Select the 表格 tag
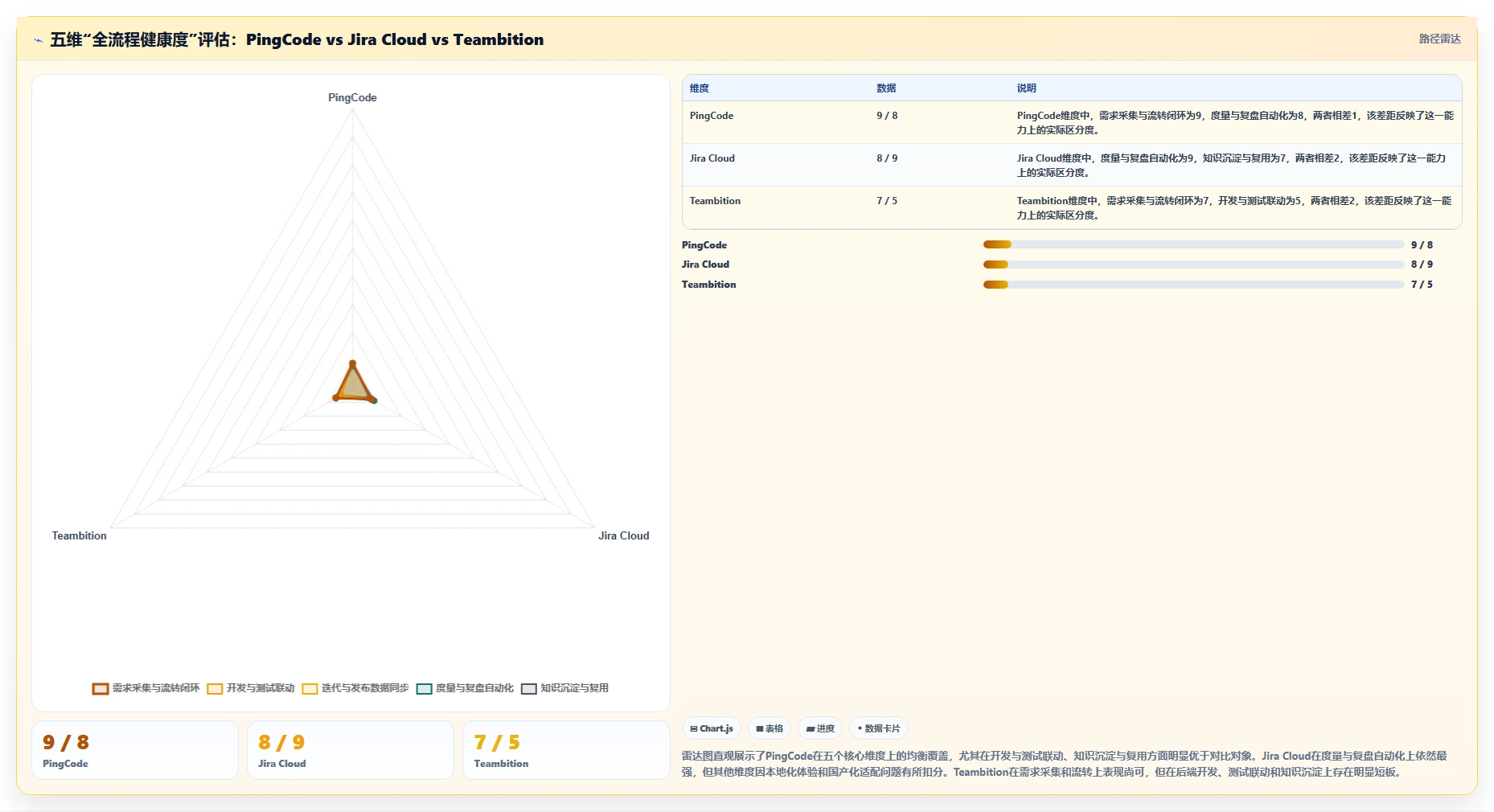1494x812 pixels. (770, 728)
